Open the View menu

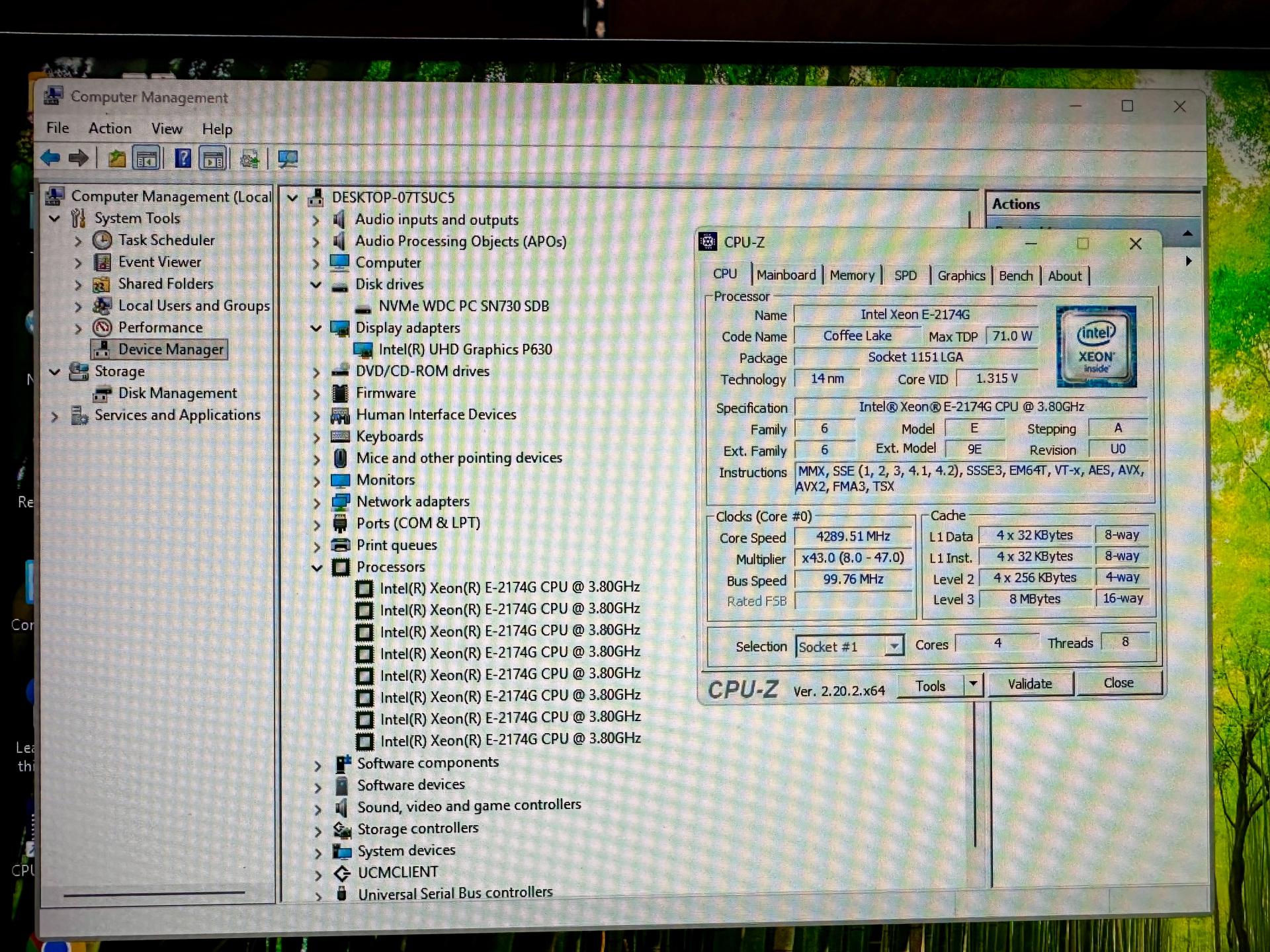(x=167, y=129)
